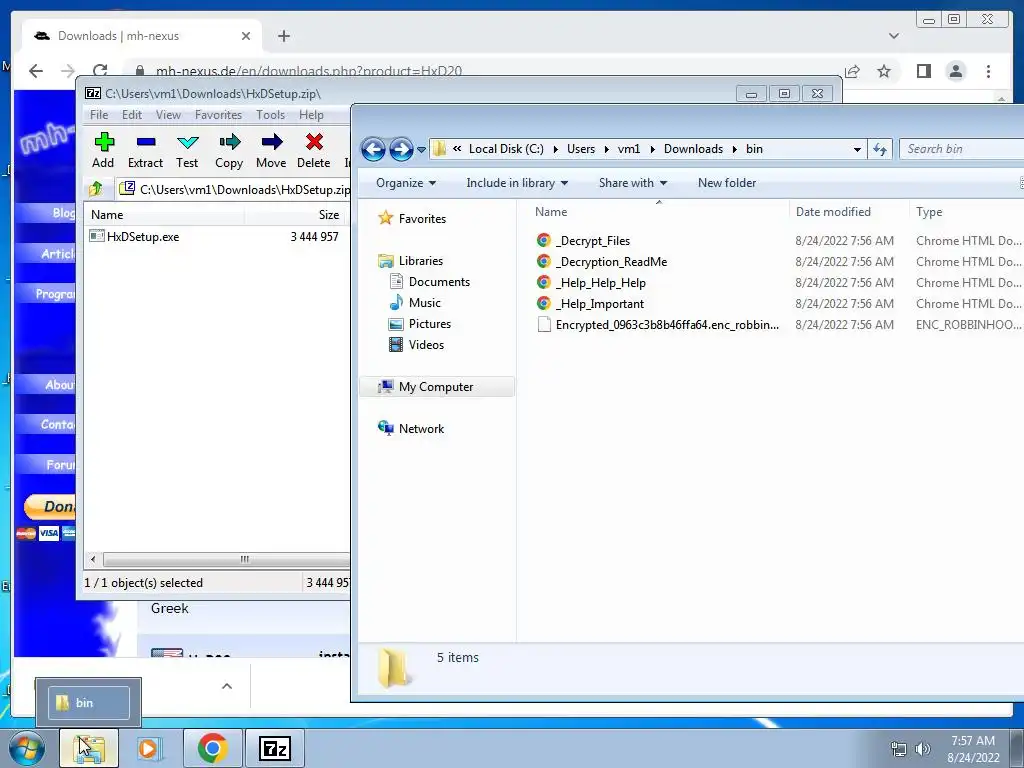1024x768 pixels.
Task: Sort 7-Zip list by Size column
Action: click(296, 215)
